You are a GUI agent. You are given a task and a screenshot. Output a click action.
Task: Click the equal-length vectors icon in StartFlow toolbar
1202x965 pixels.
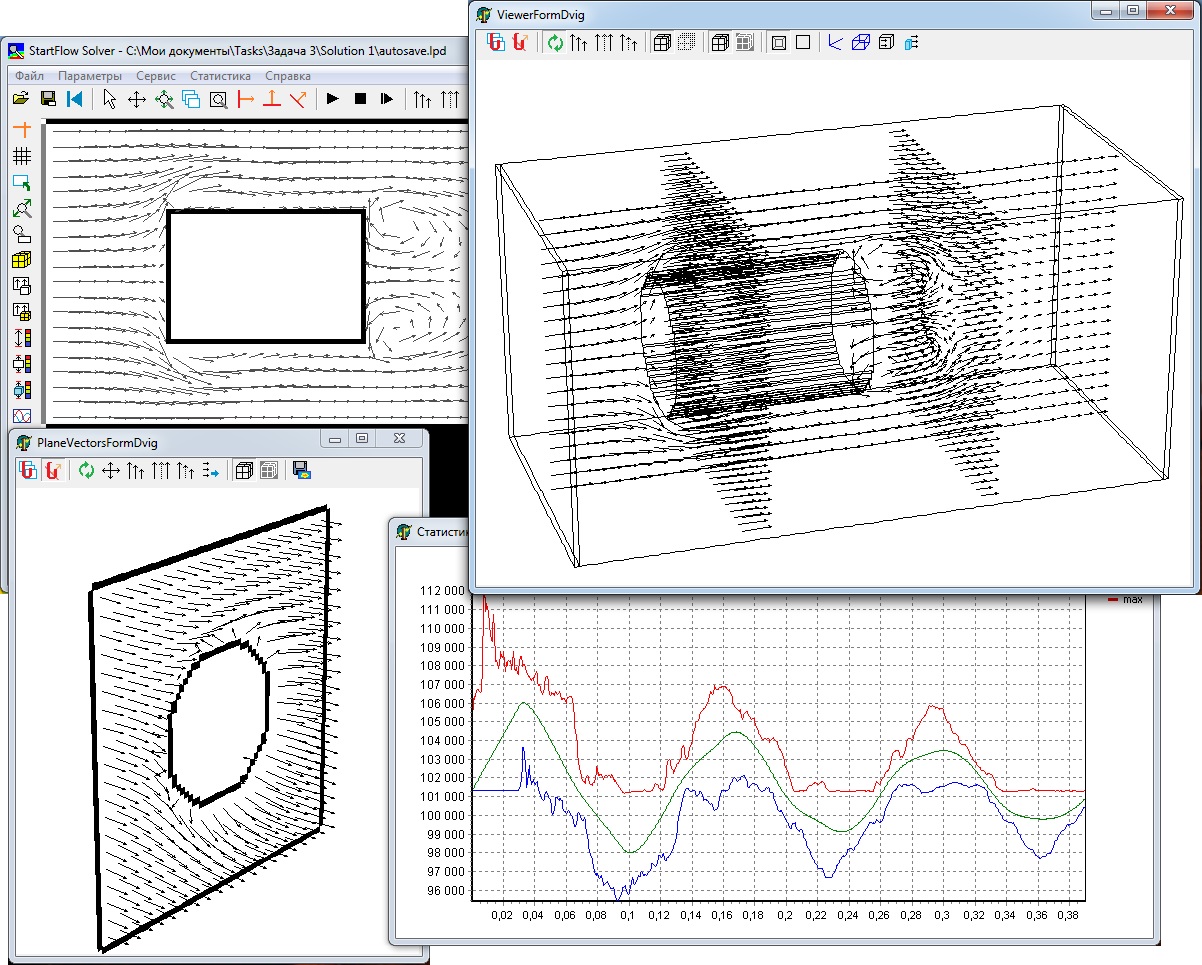click(450, 99)
